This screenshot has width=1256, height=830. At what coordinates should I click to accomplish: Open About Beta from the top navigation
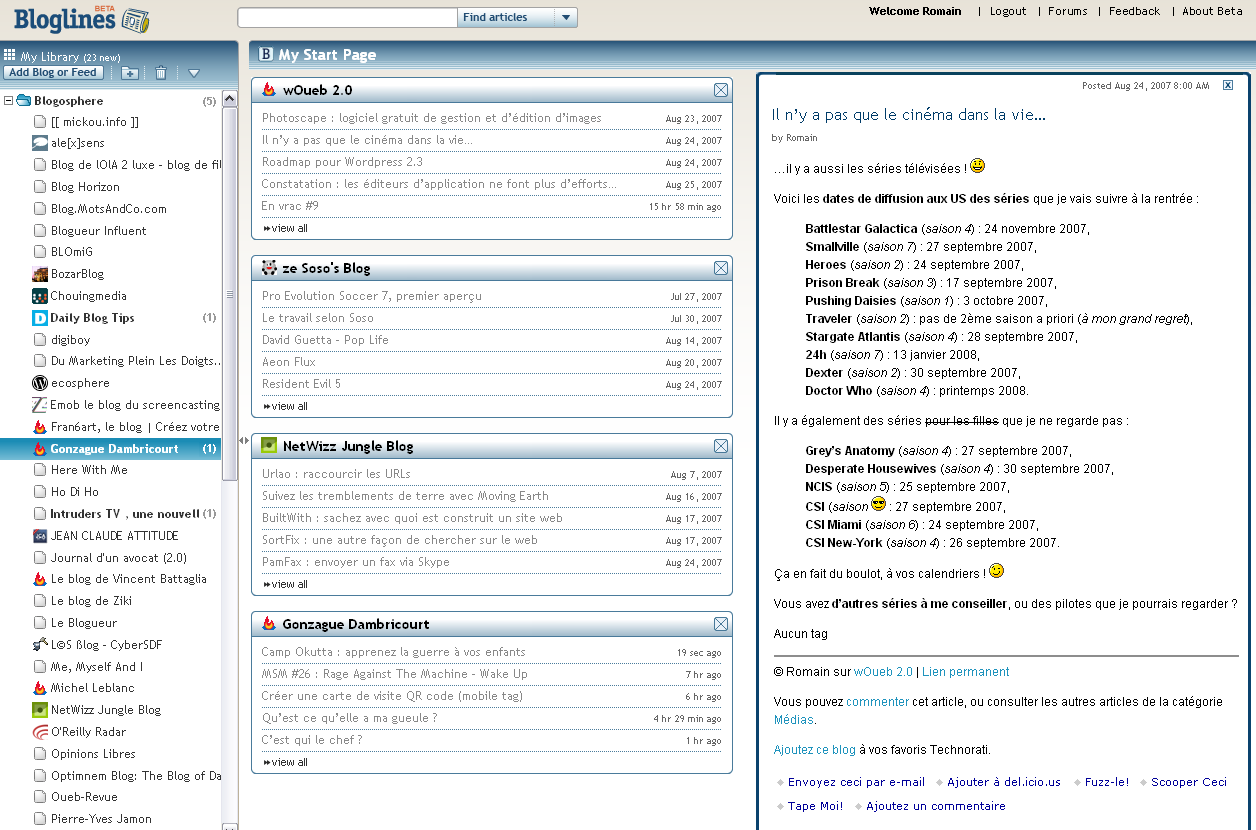[1212, 11]
